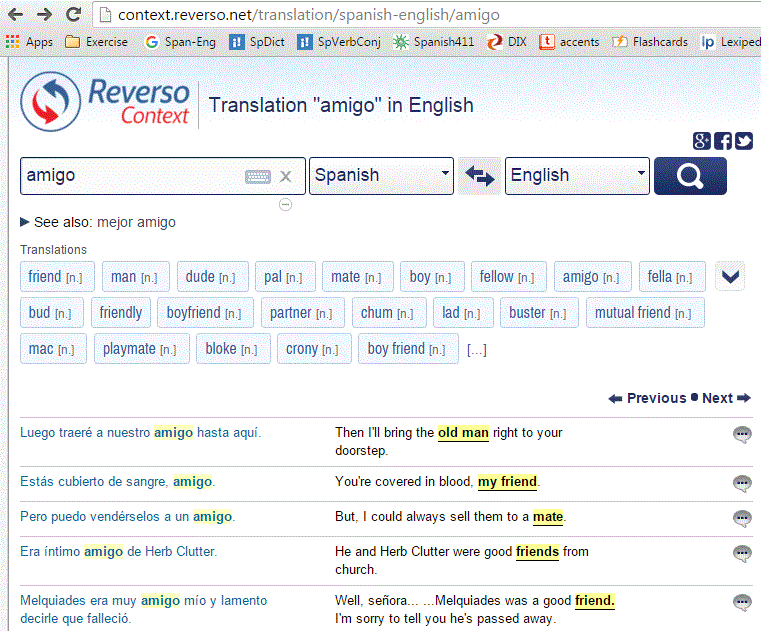Open comment bubble for 'old man' example
Screen dimensions: 761x631
742,434
